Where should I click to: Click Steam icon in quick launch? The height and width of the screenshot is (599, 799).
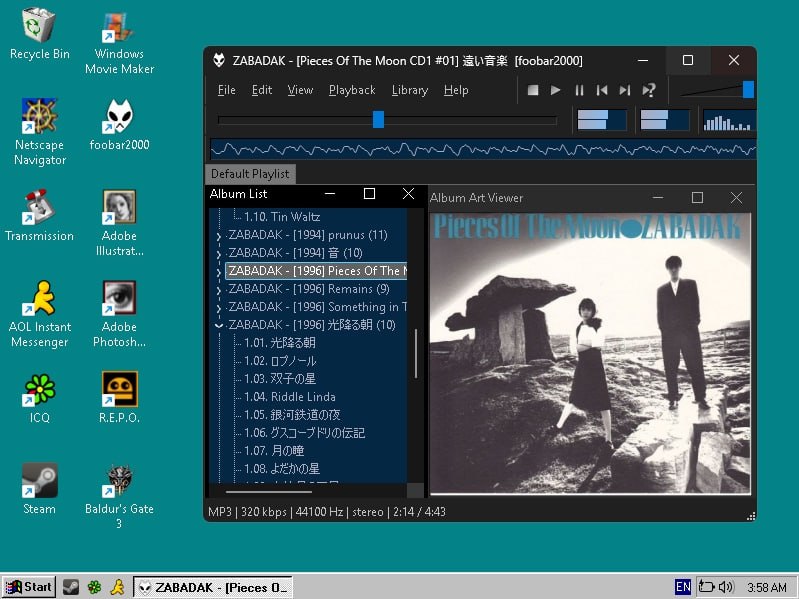(x=71, y=587)
